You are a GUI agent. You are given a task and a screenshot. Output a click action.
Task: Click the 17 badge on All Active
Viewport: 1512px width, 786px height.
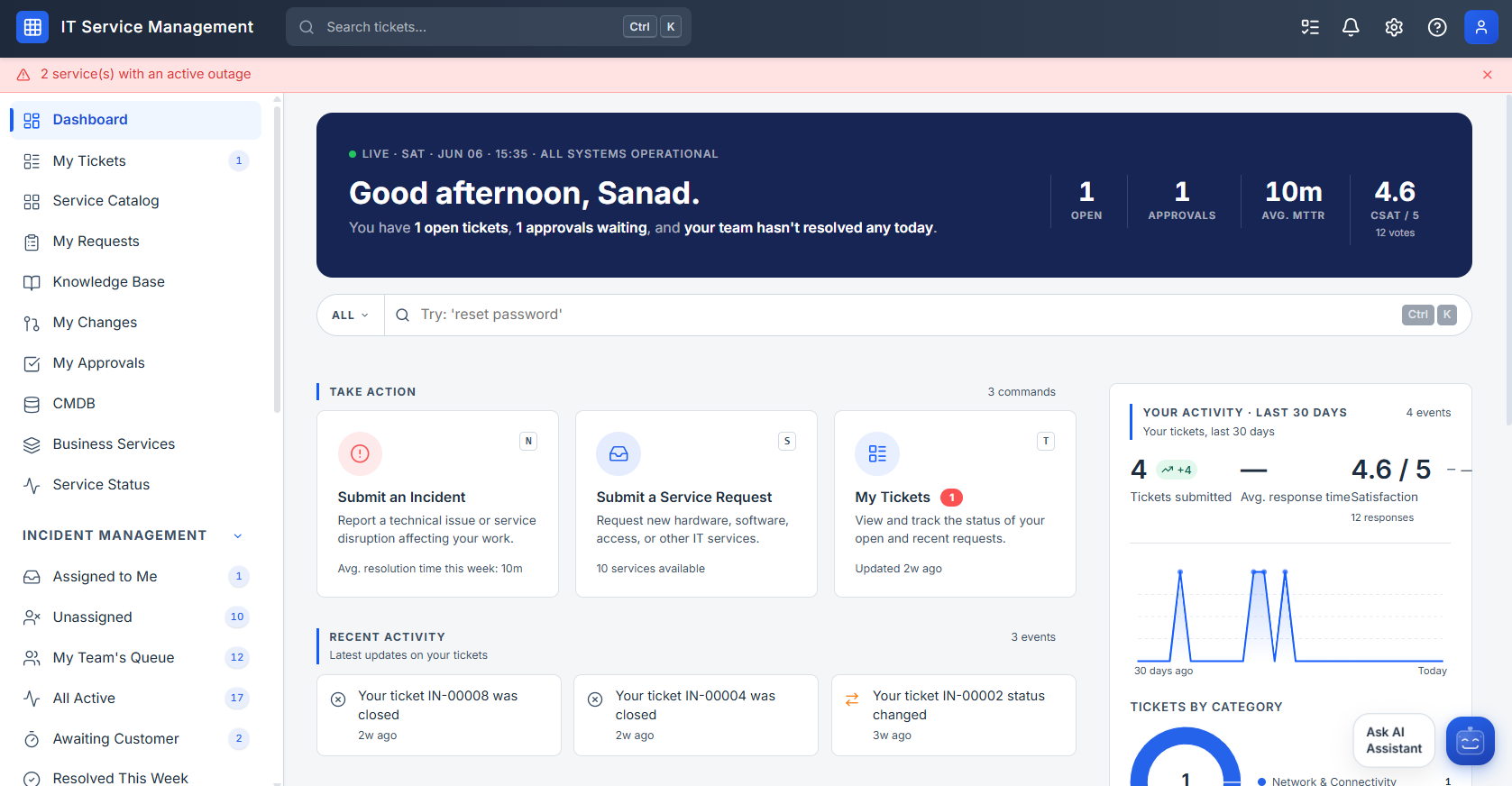pyautogui.click(x=237, y=699)
